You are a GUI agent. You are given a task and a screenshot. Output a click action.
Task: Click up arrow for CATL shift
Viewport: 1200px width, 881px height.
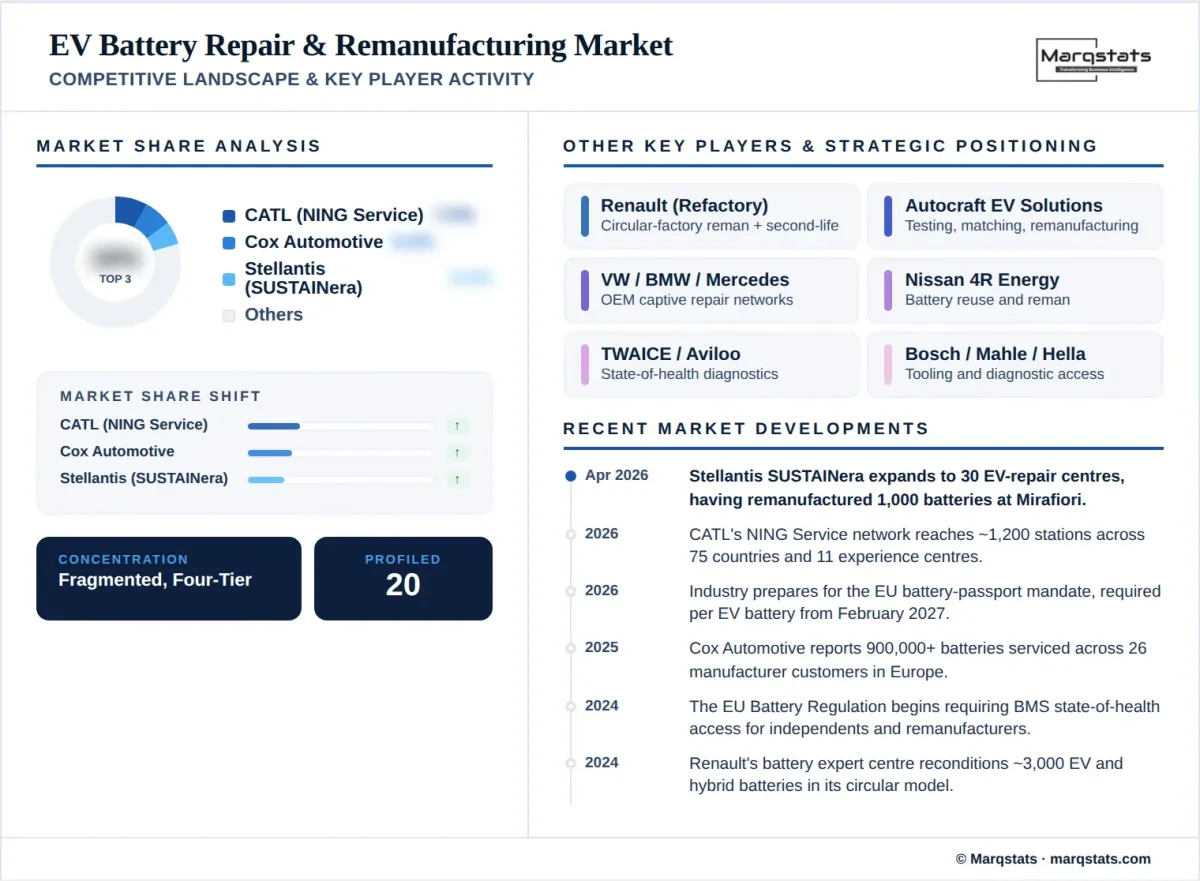pos(457,426)
